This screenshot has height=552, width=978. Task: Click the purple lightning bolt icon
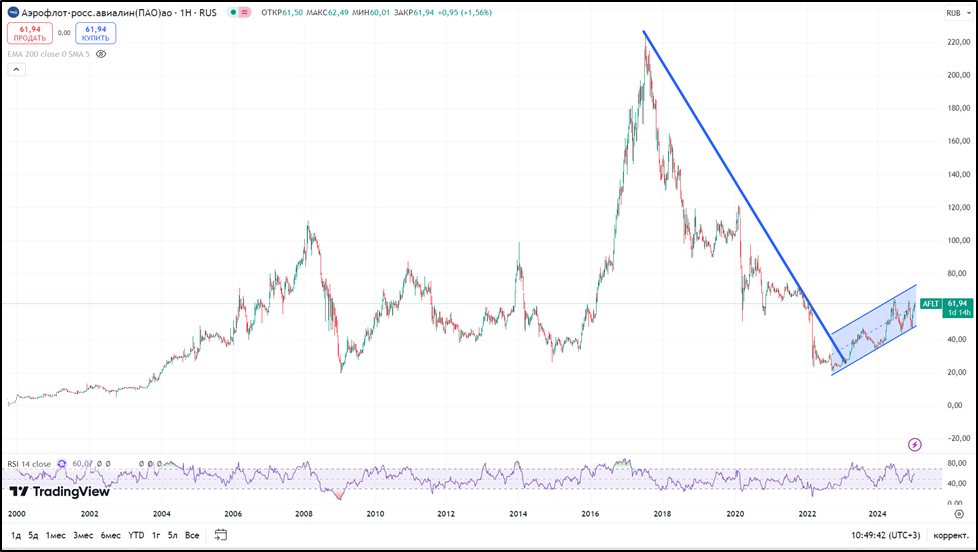tap(914, 445)
